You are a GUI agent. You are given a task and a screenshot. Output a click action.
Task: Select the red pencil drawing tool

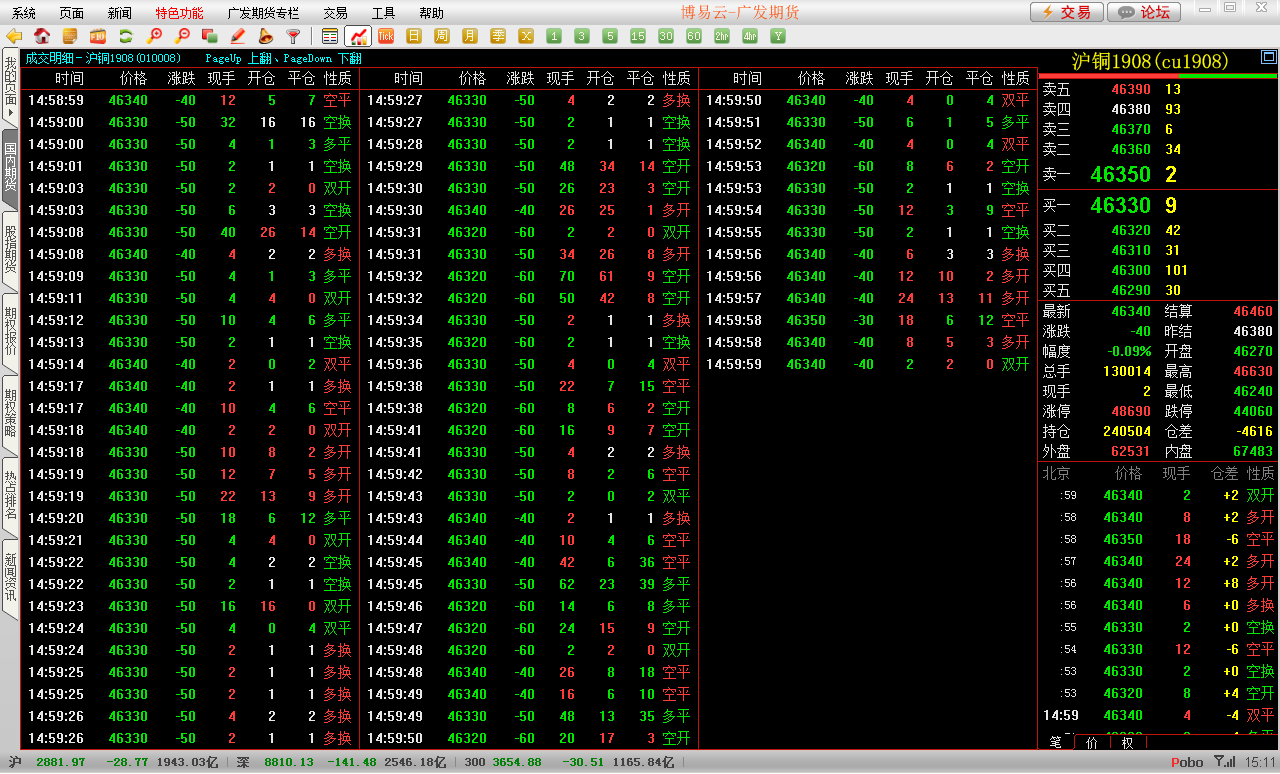point(238,36)
